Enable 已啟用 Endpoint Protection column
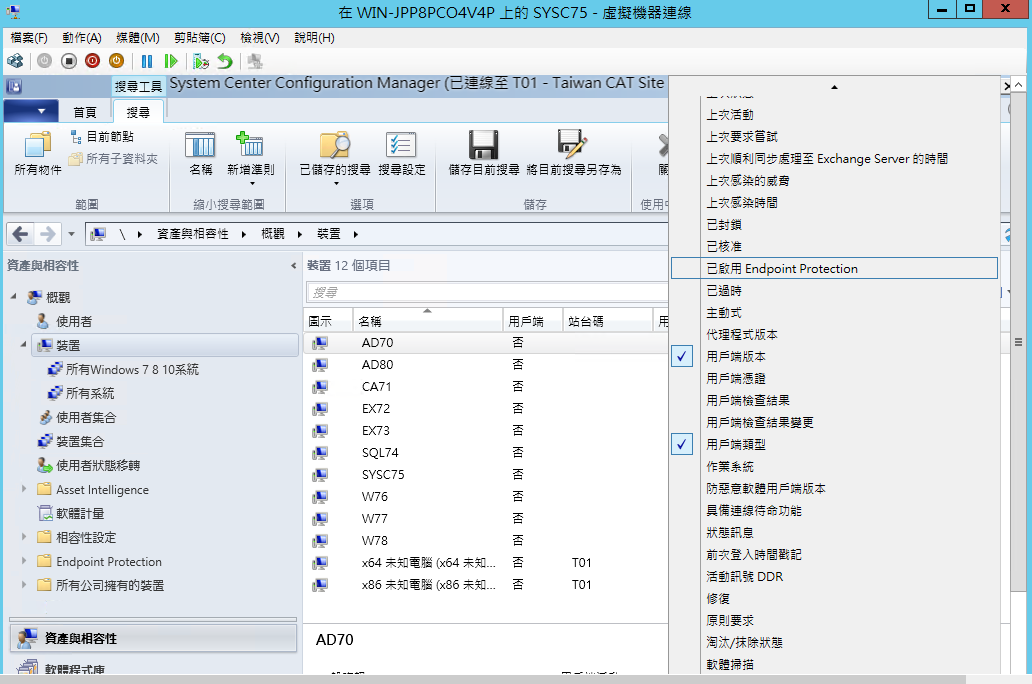The width and height of the screenshot is (1032, 684). 835,269
